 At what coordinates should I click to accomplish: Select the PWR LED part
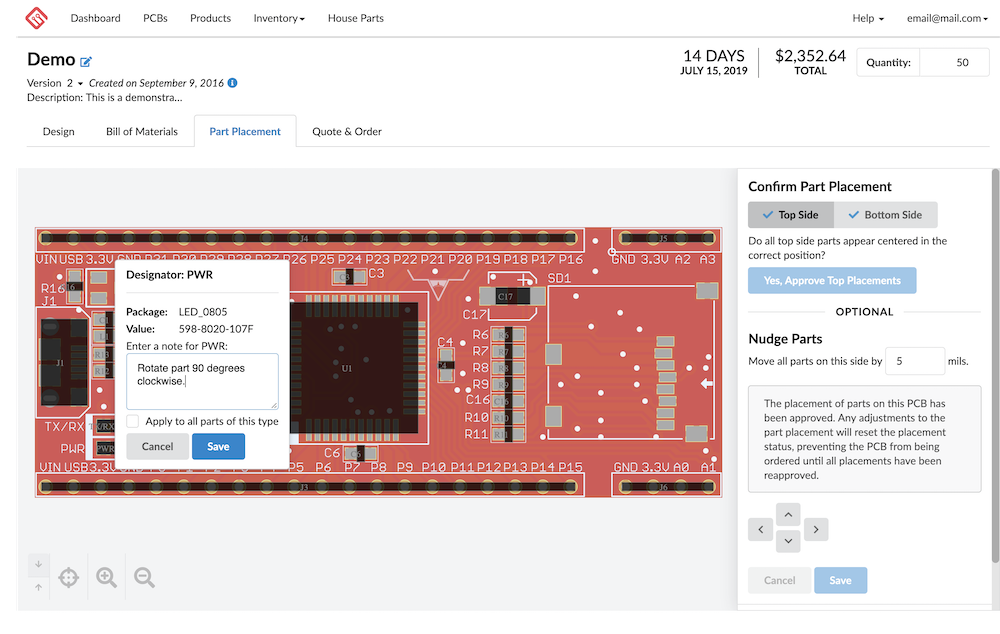pyautogui.click(x=105, y=448)
